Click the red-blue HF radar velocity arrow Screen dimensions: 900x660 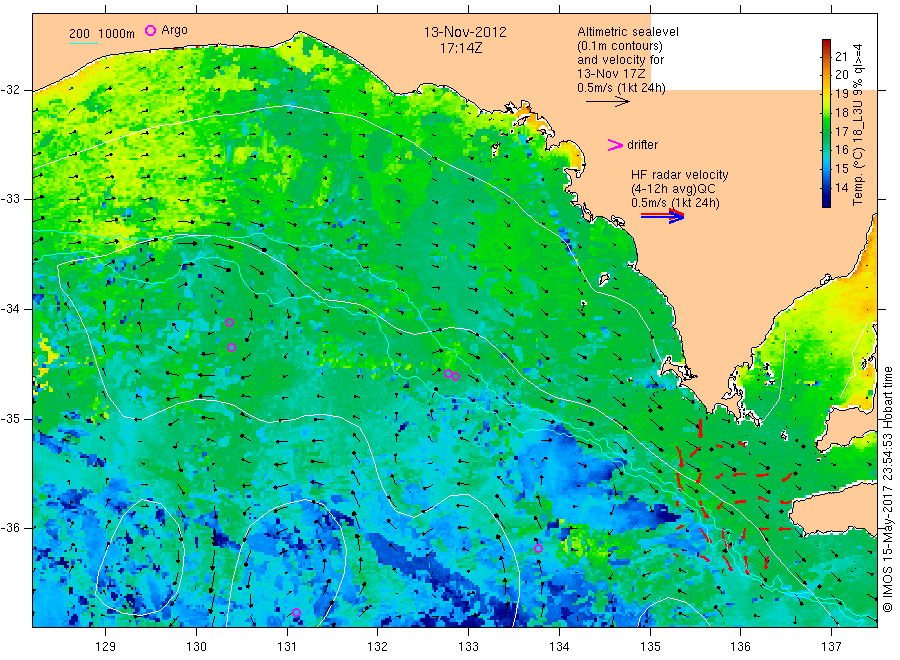[x=662, y=216]
